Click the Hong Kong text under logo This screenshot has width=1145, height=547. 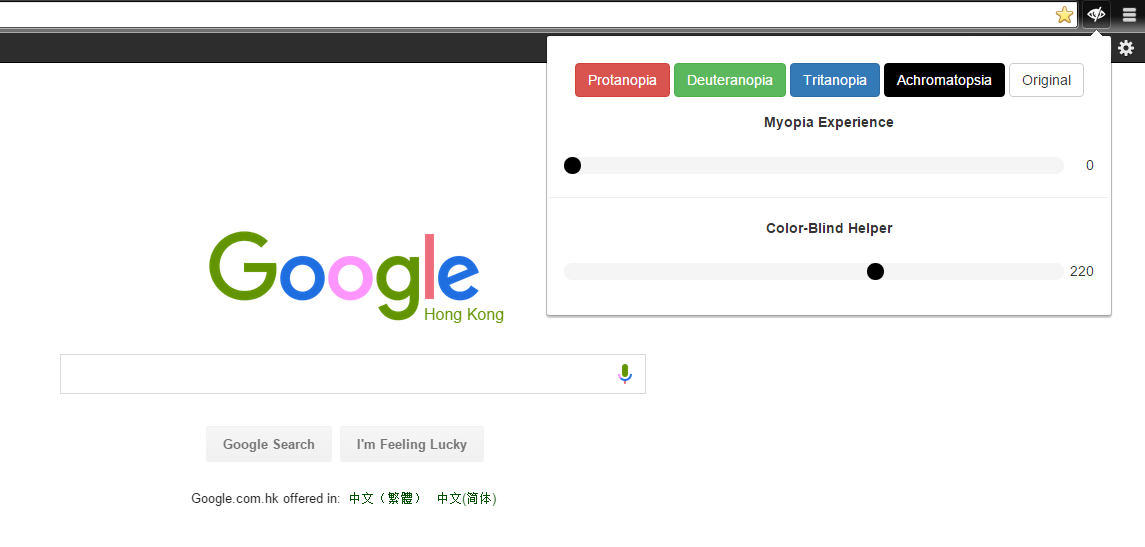(464, 315)
